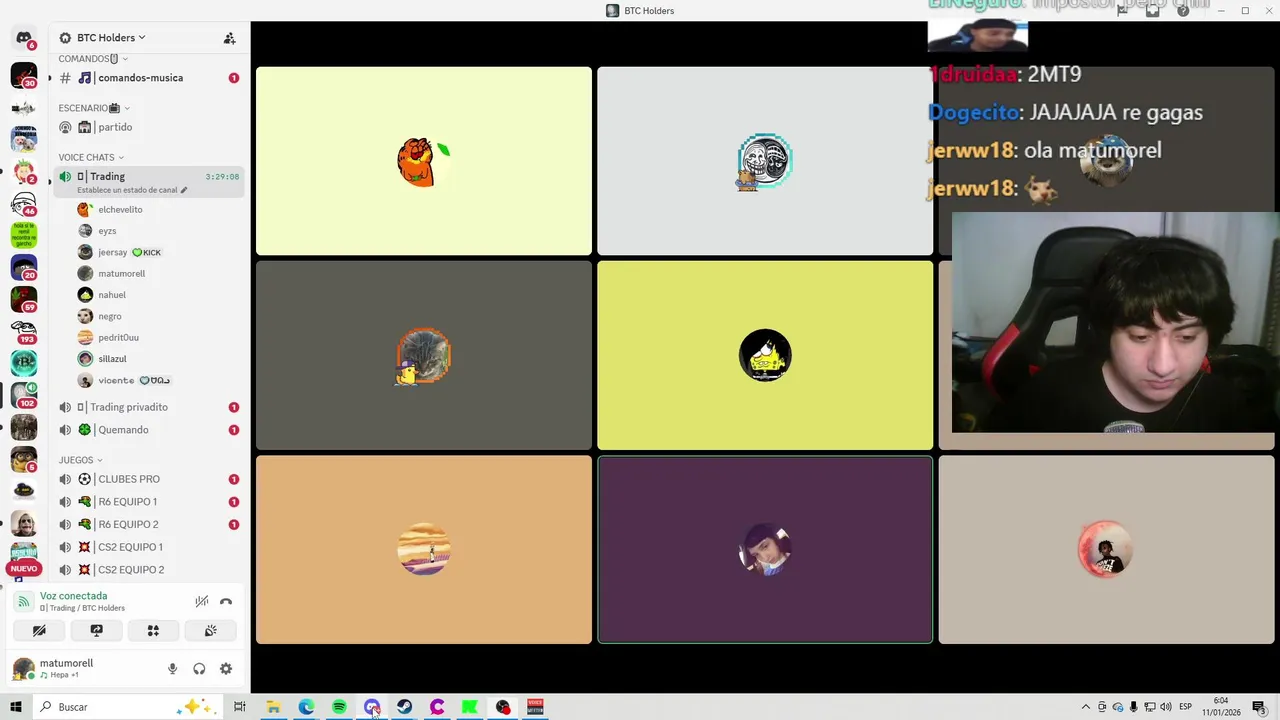The height and width of the screenshot is (720, 1280).
Task: Click user matumorell in voice list
Action: click(158, 274)
